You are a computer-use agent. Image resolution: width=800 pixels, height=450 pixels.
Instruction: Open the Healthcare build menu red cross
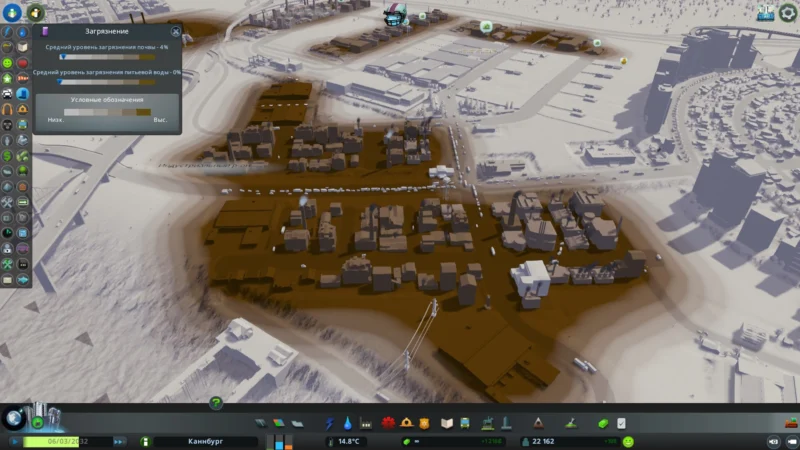pyautogui.click(x=388, y=423)
